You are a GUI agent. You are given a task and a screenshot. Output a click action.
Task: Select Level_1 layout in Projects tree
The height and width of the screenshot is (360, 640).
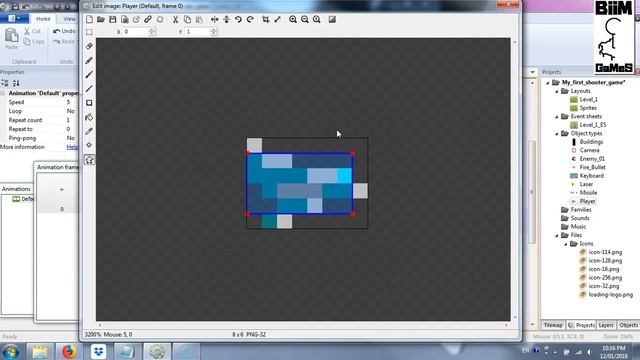pyautogui.click(x=588, y=99)
